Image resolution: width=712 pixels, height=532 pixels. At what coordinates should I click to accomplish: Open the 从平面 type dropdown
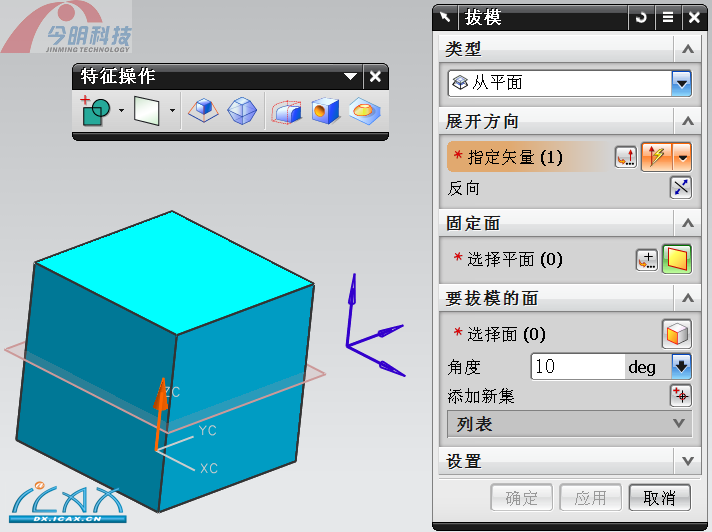pyautogui.click(x=682, y=84)
